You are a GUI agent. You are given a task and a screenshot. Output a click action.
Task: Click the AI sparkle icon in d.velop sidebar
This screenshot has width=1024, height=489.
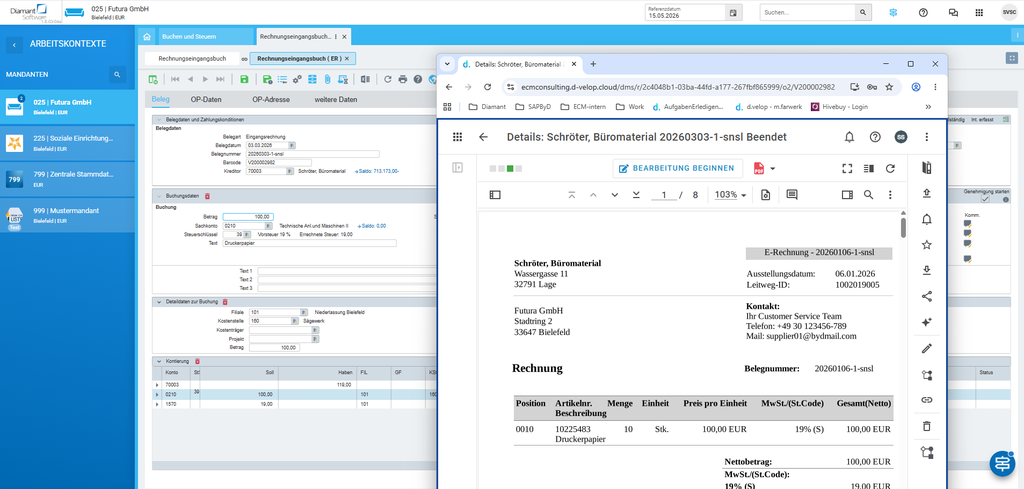coord(926,322)
